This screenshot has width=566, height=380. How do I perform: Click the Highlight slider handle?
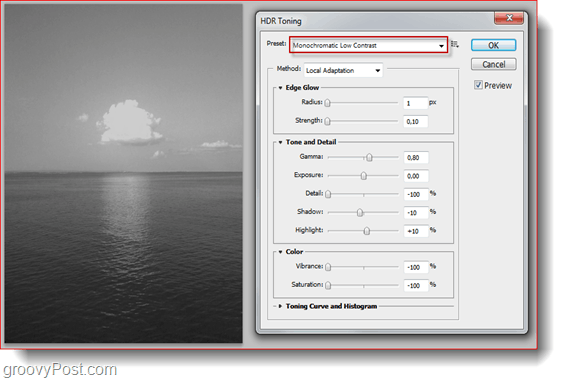tap(367, 231)
